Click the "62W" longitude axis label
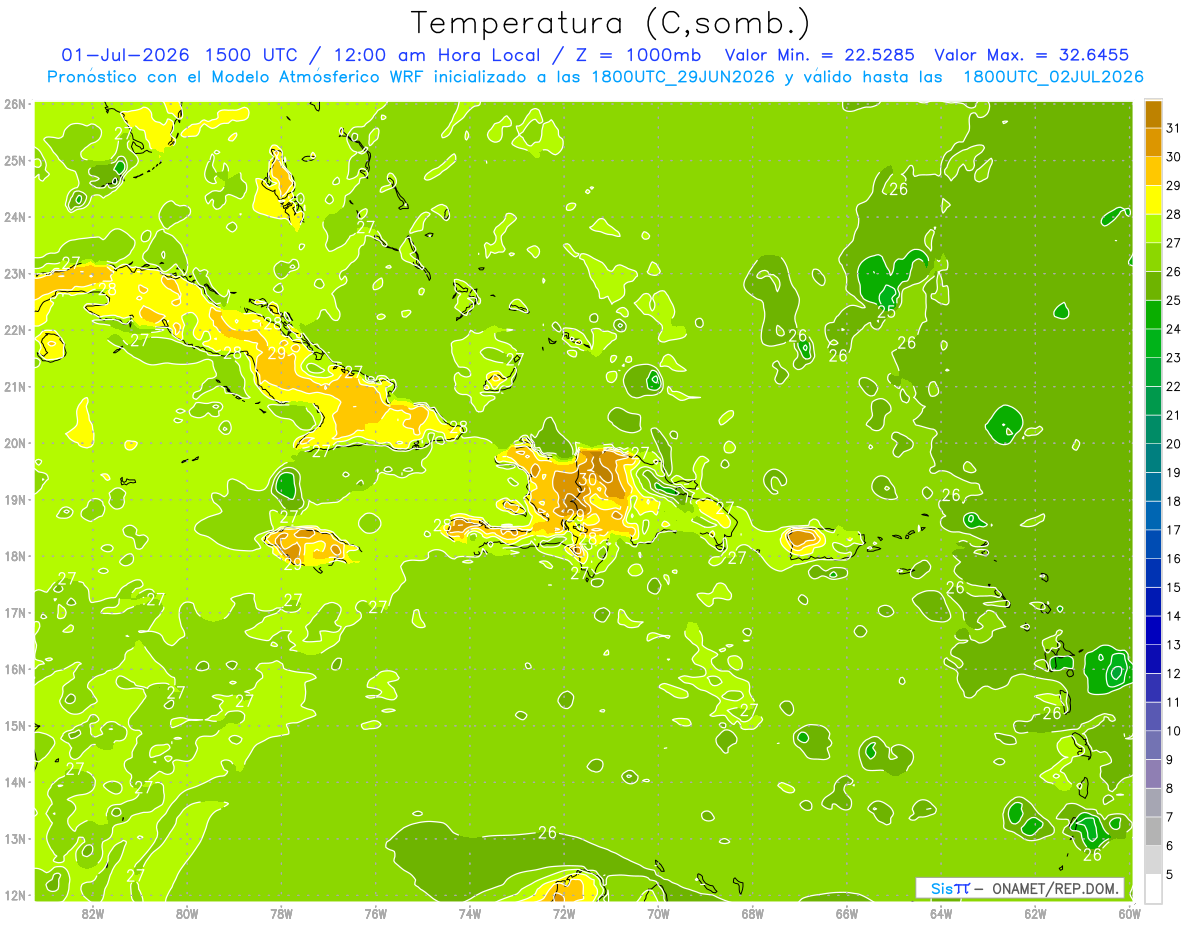The image size is (1200, 927). (1035, 913)
